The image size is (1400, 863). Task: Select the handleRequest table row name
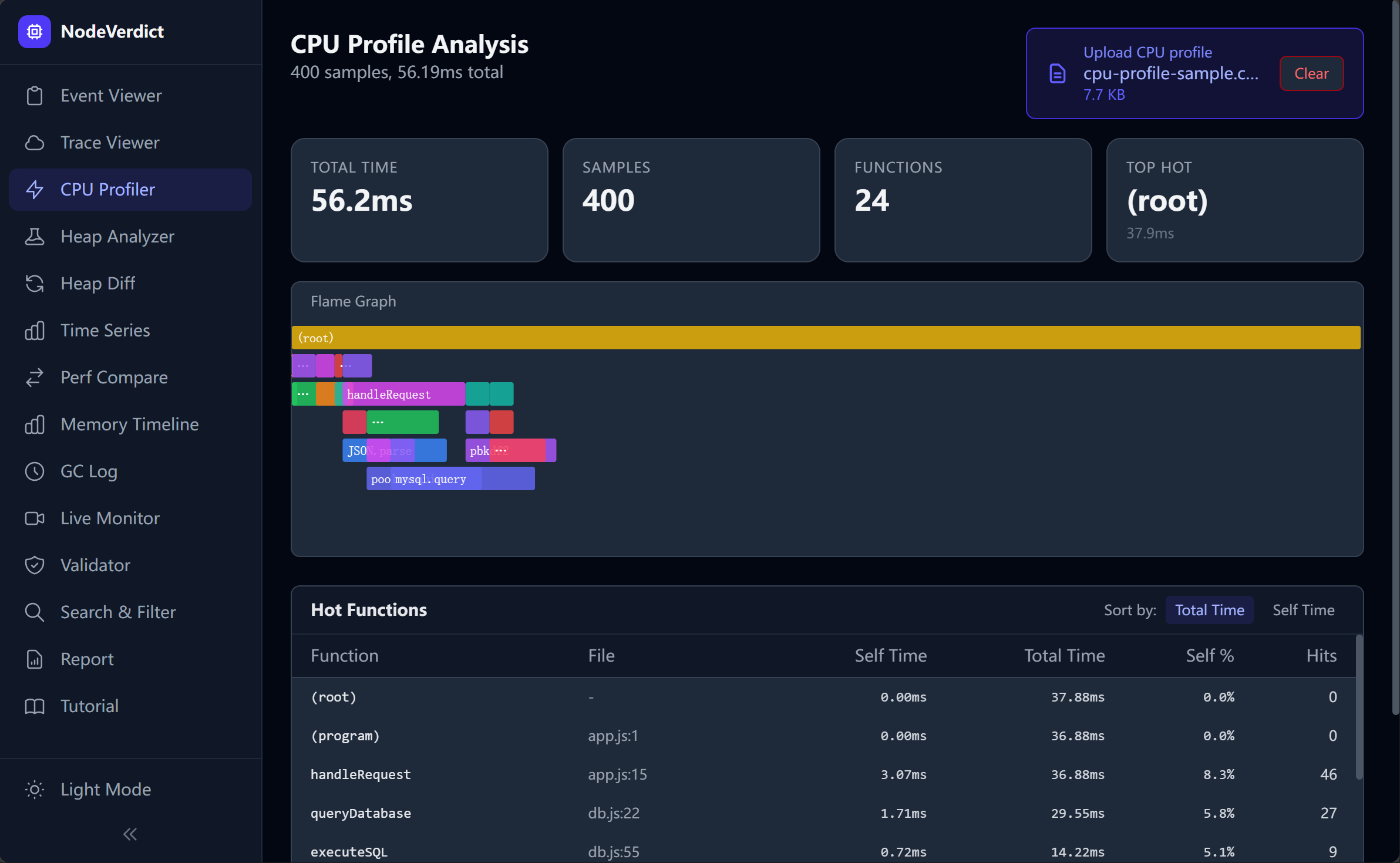(361, 774)
